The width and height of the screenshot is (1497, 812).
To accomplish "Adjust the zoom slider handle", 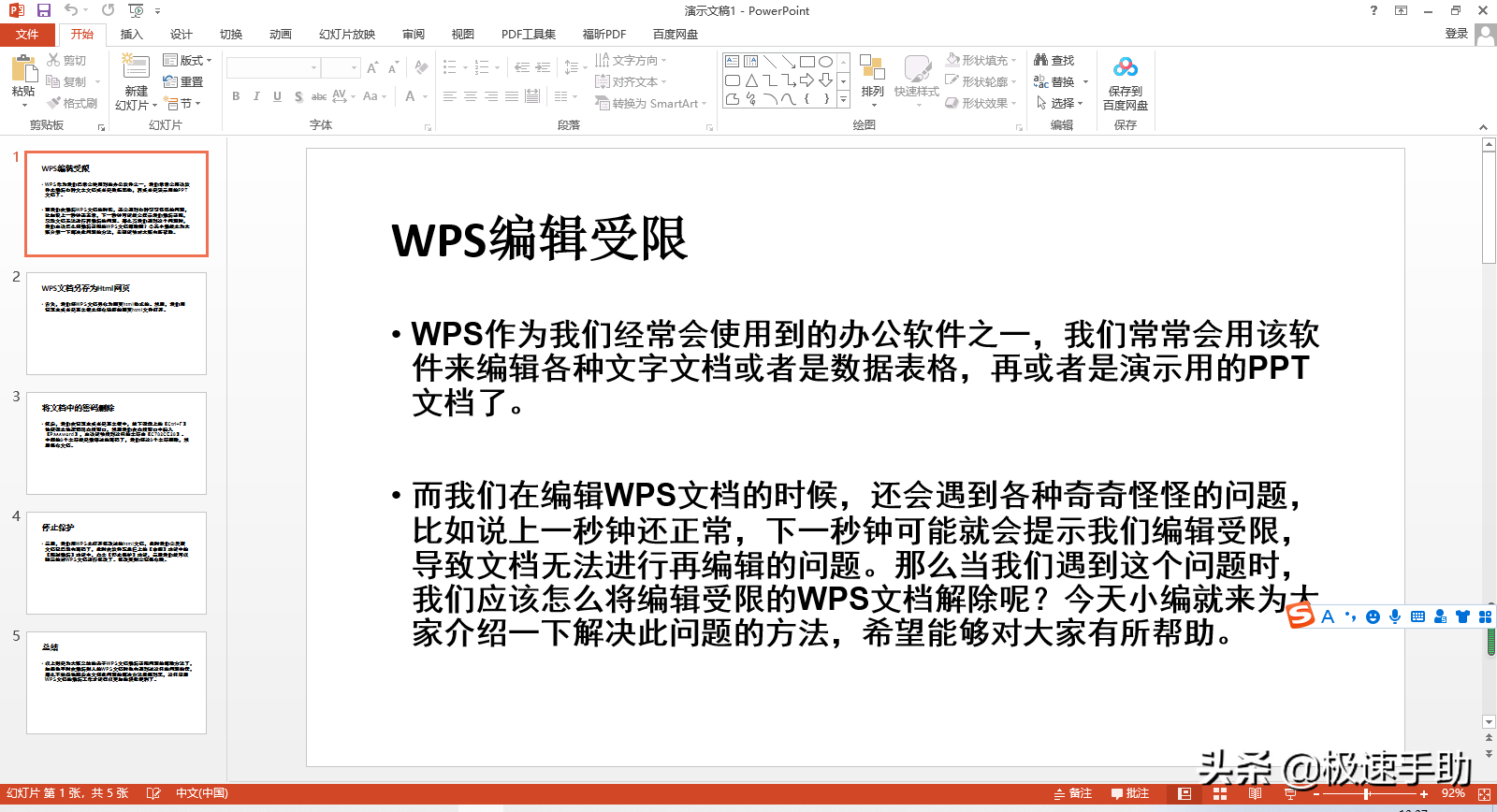I will point(1367,793).
